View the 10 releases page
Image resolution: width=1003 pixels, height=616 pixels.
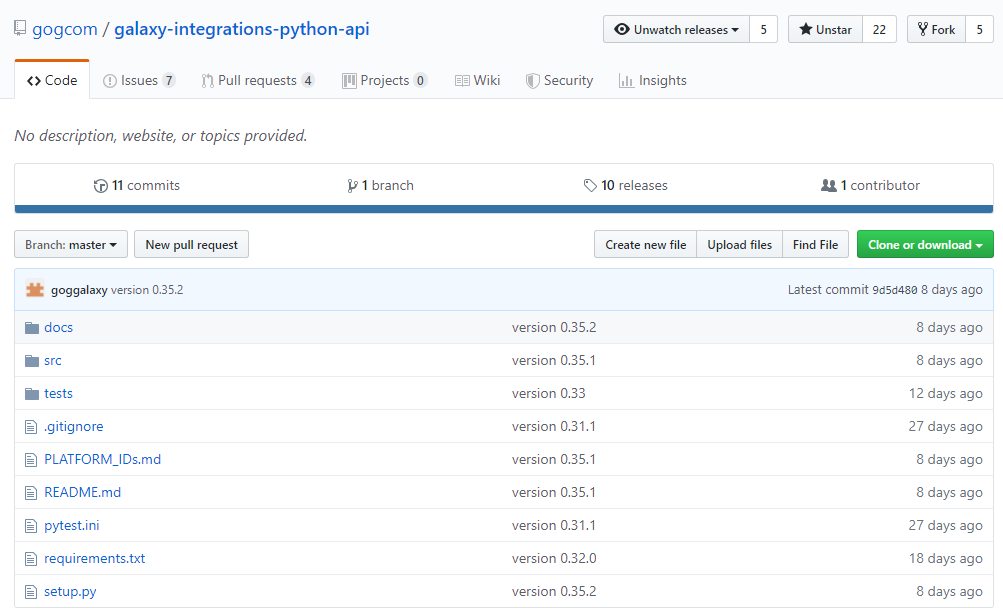(626, 186)
